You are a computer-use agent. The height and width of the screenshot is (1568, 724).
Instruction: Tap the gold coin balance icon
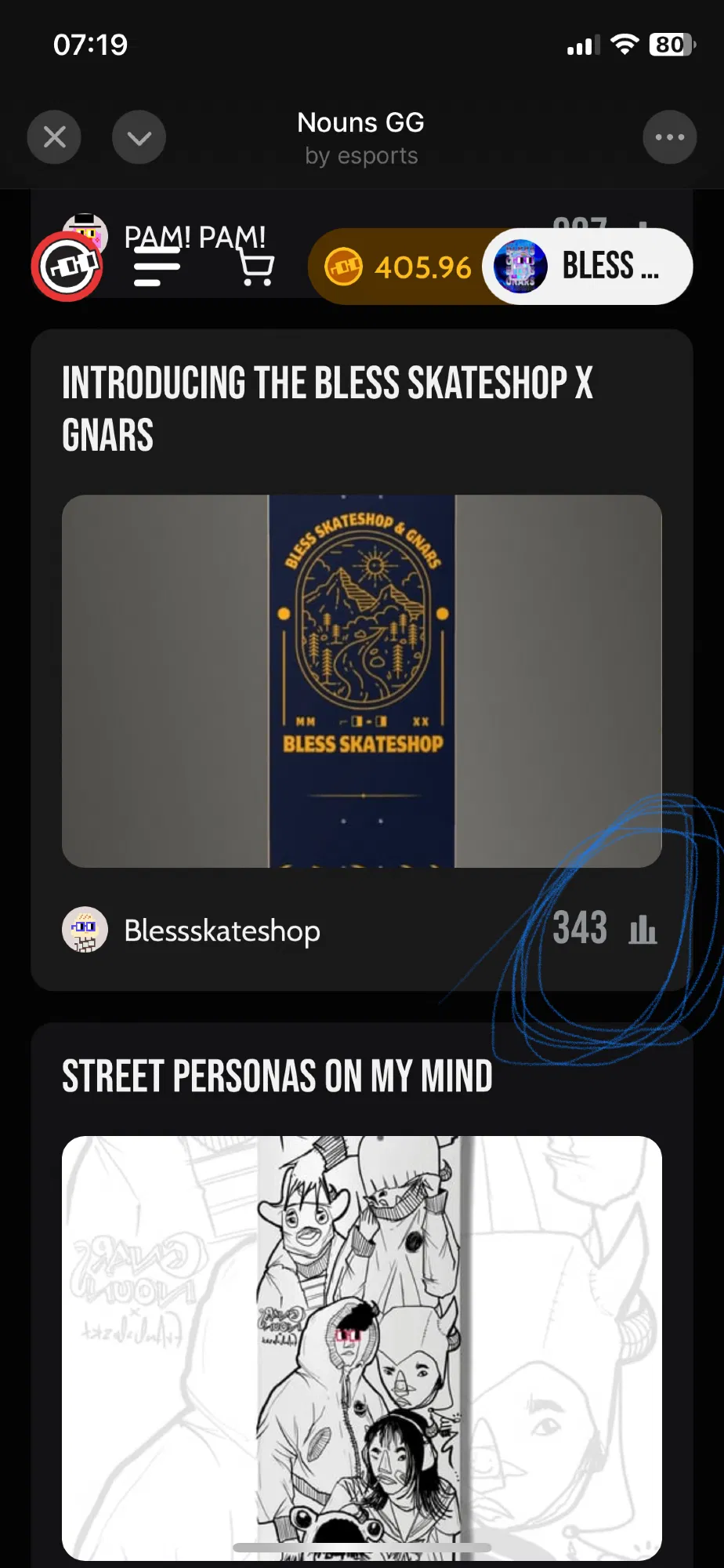(343, 267)
